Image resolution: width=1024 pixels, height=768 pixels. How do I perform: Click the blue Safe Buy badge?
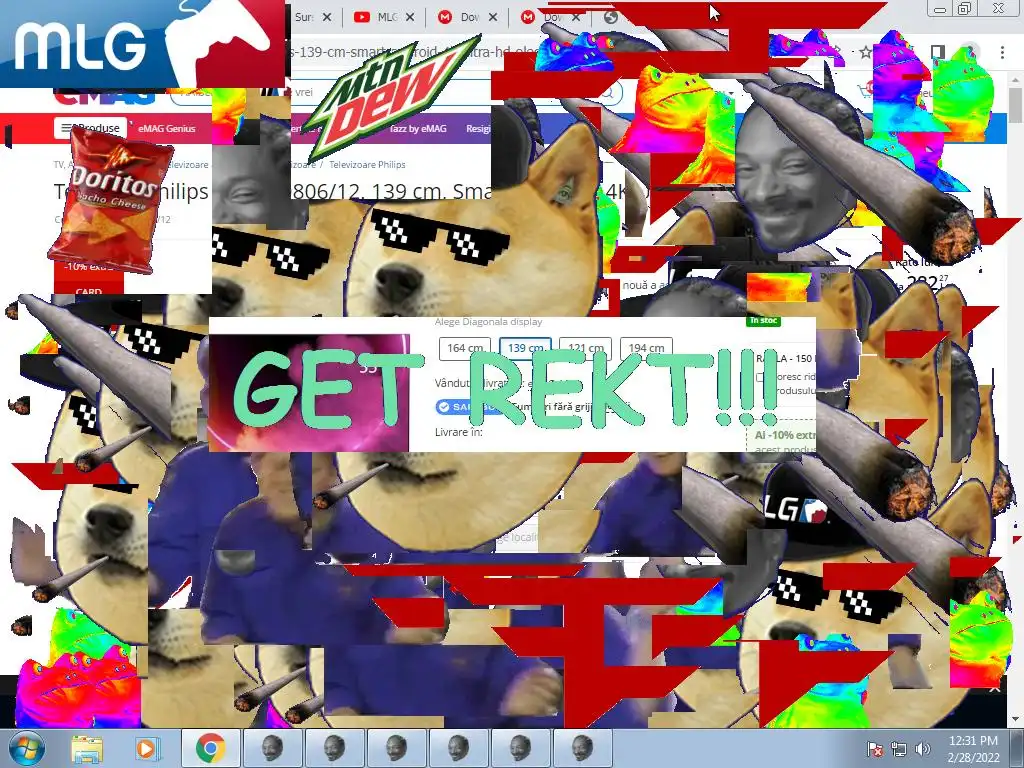[468, 407]
